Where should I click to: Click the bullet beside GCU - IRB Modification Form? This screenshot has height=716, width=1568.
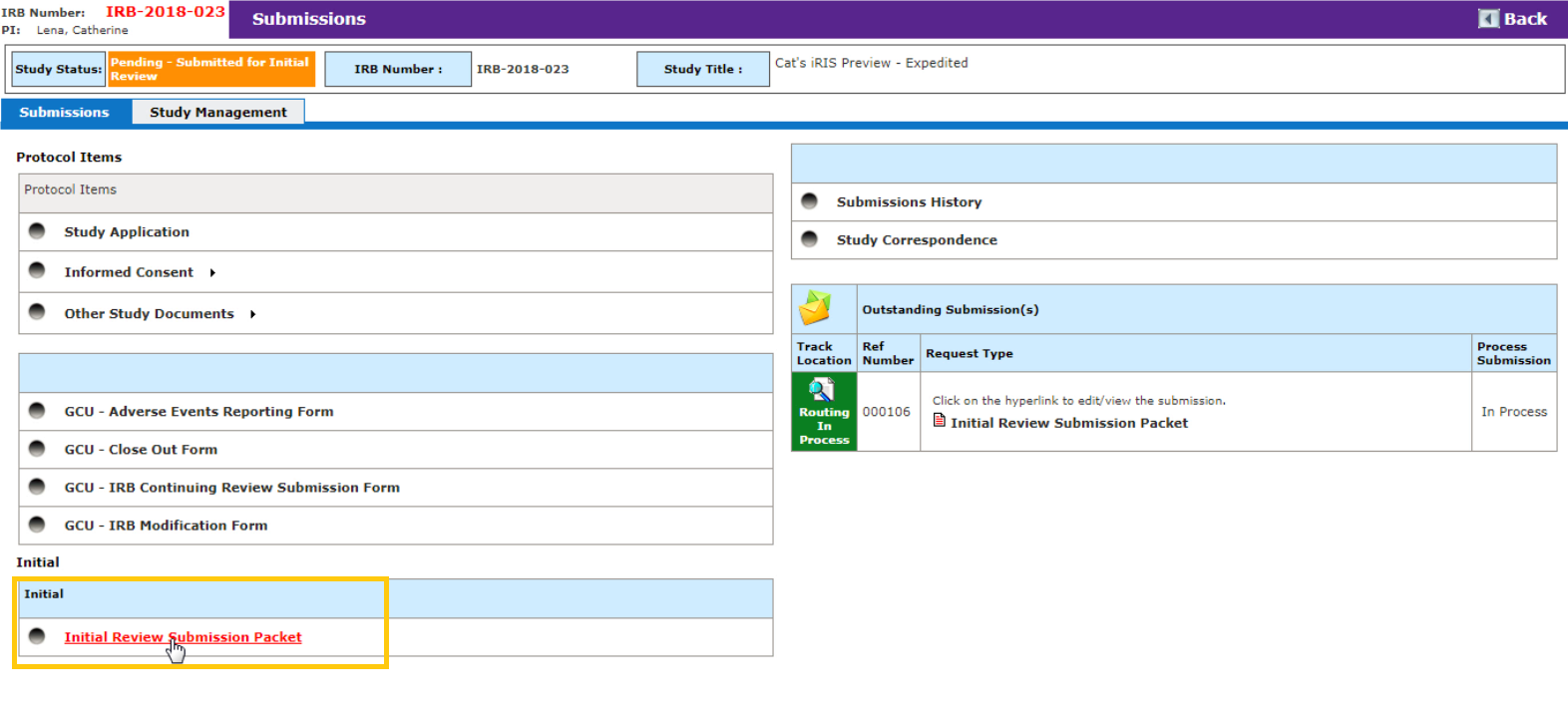point(37,524)
